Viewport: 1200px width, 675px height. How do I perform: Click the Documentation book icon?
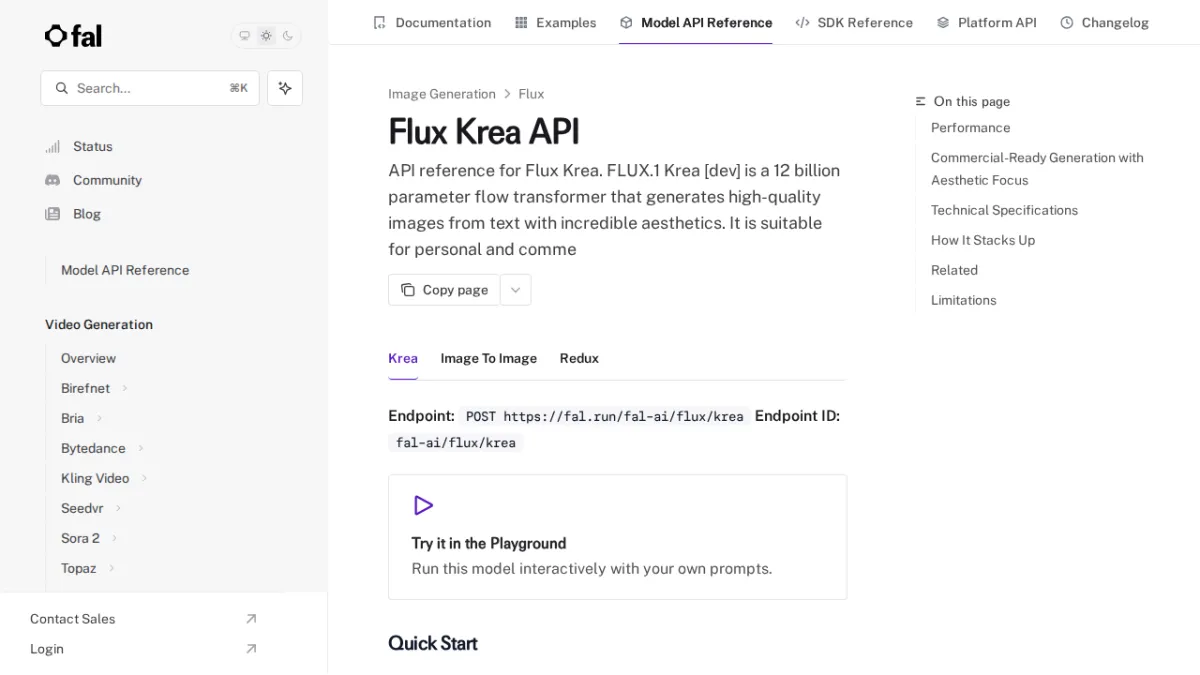coord(379,22)
